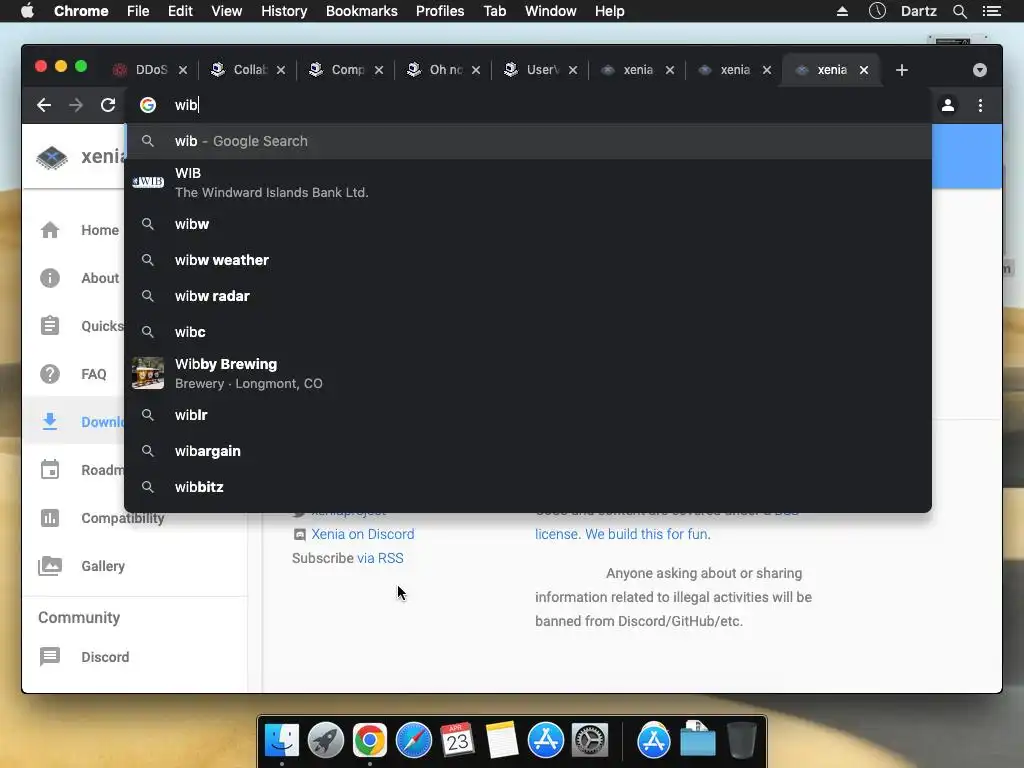
Task: Open the tab search dropdown arrow
Action: [x=980, y=70]
